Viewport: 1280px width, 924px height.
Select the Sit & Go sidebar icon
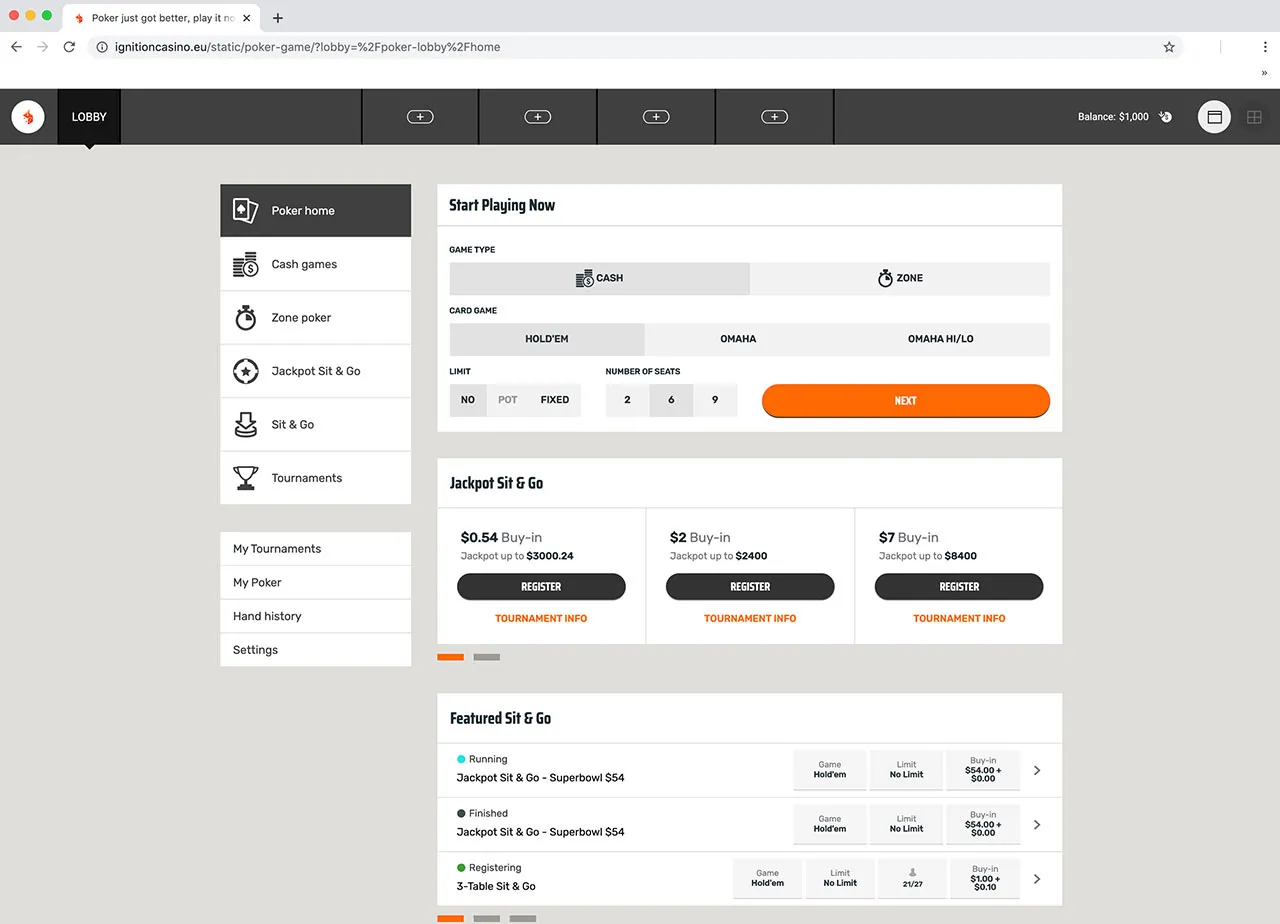[245, 424]
